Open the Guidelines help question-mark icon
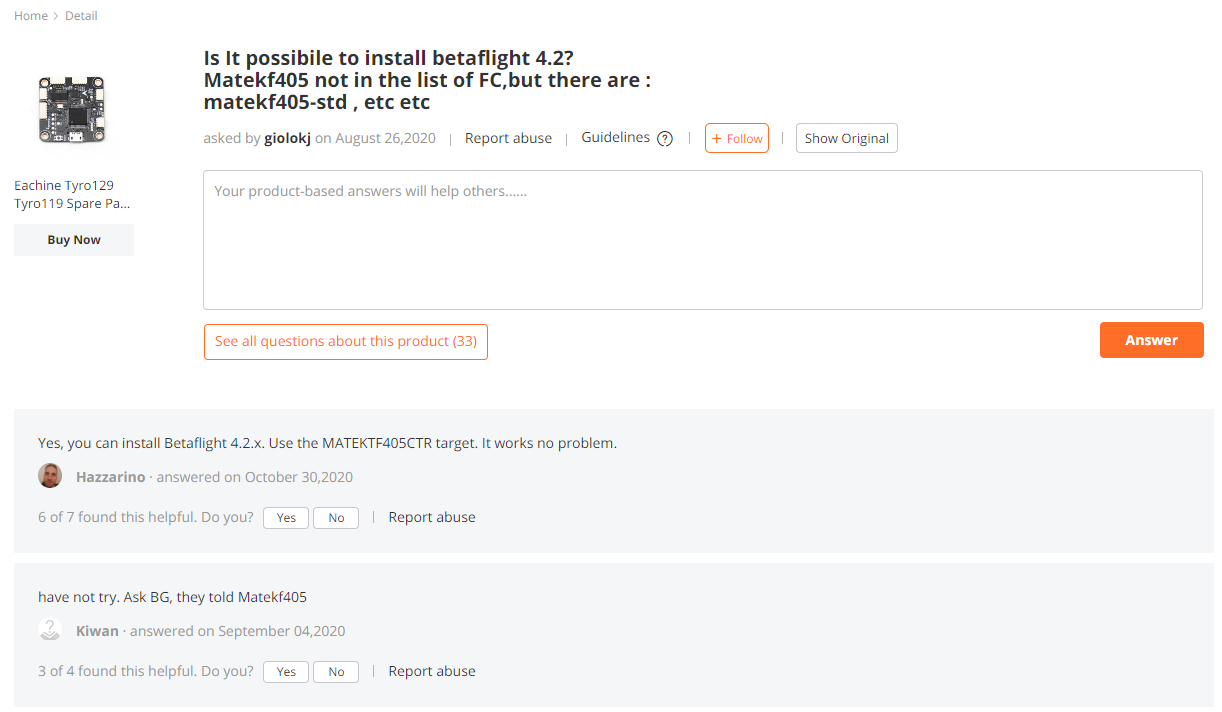 coord(665,138)
